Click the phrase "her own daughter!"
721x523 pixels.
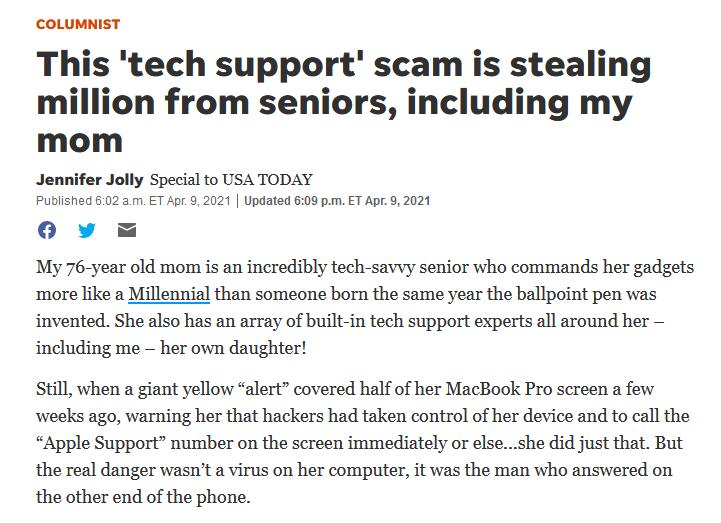[233, 348]
